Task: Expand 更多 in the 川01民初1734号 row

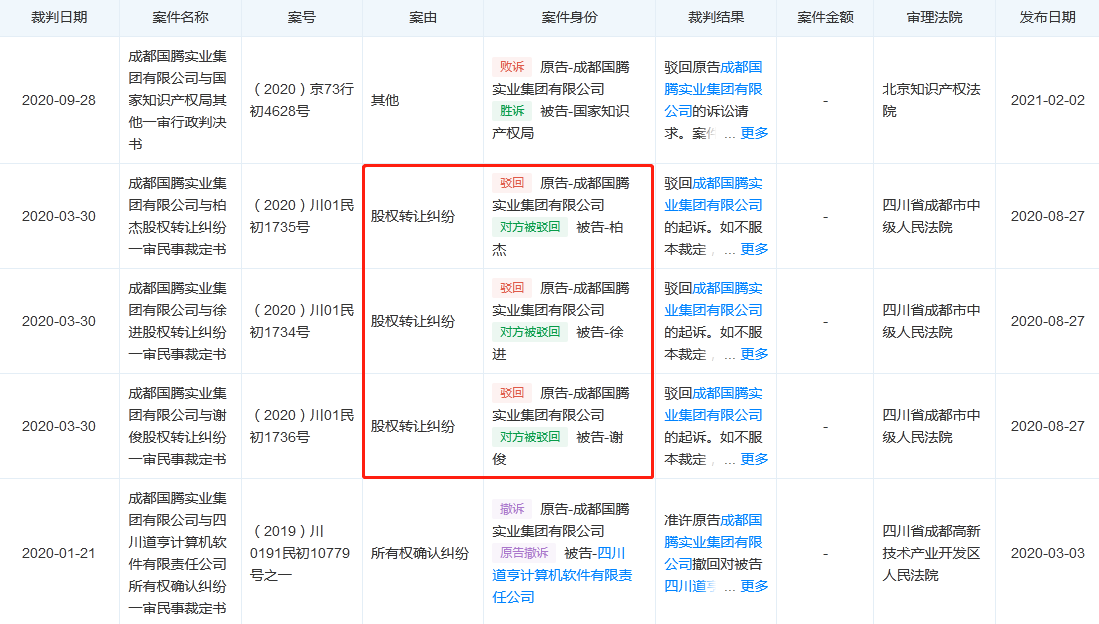Action: click(x=754, y=354)
